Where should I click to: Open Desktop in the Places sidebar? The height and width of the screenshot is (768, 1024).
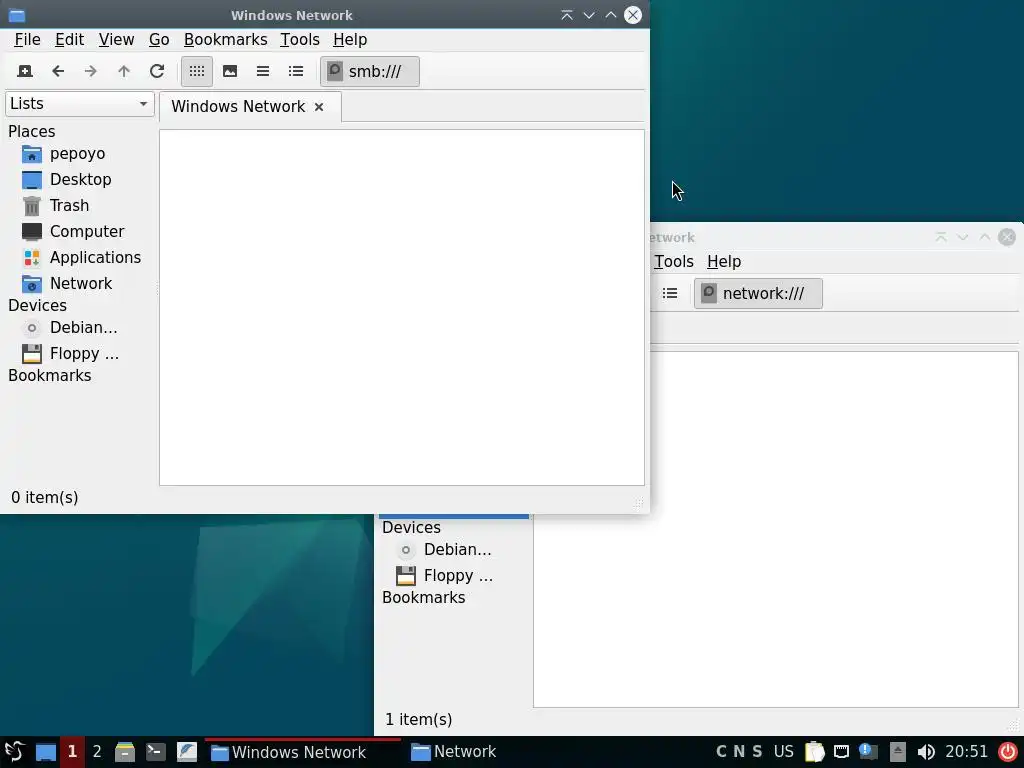coord(78,180)
